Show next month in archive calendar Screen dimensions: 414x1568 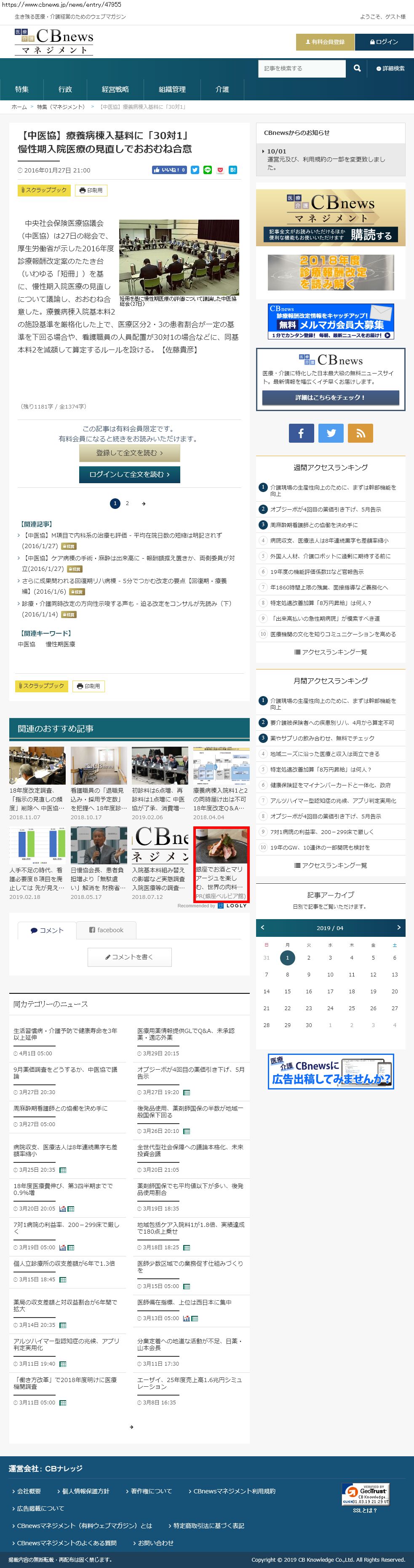coord(399,927)
